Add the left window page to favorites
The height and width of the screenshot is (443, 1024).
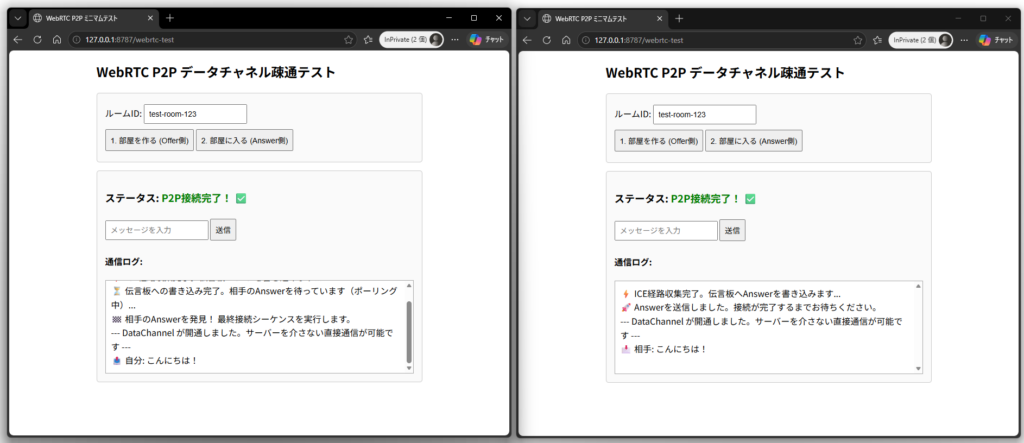point(349,40)
